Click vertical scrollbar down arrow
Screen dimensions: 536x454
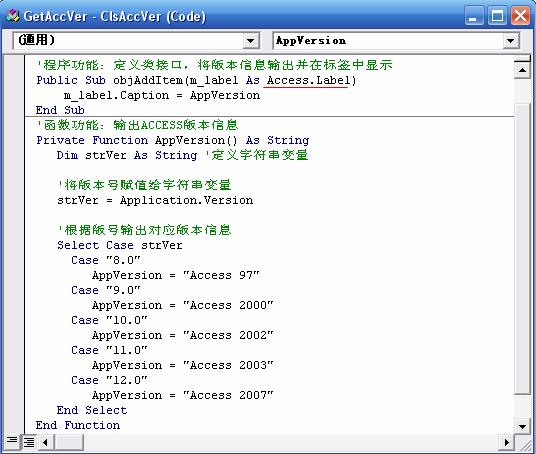[522, 426]
